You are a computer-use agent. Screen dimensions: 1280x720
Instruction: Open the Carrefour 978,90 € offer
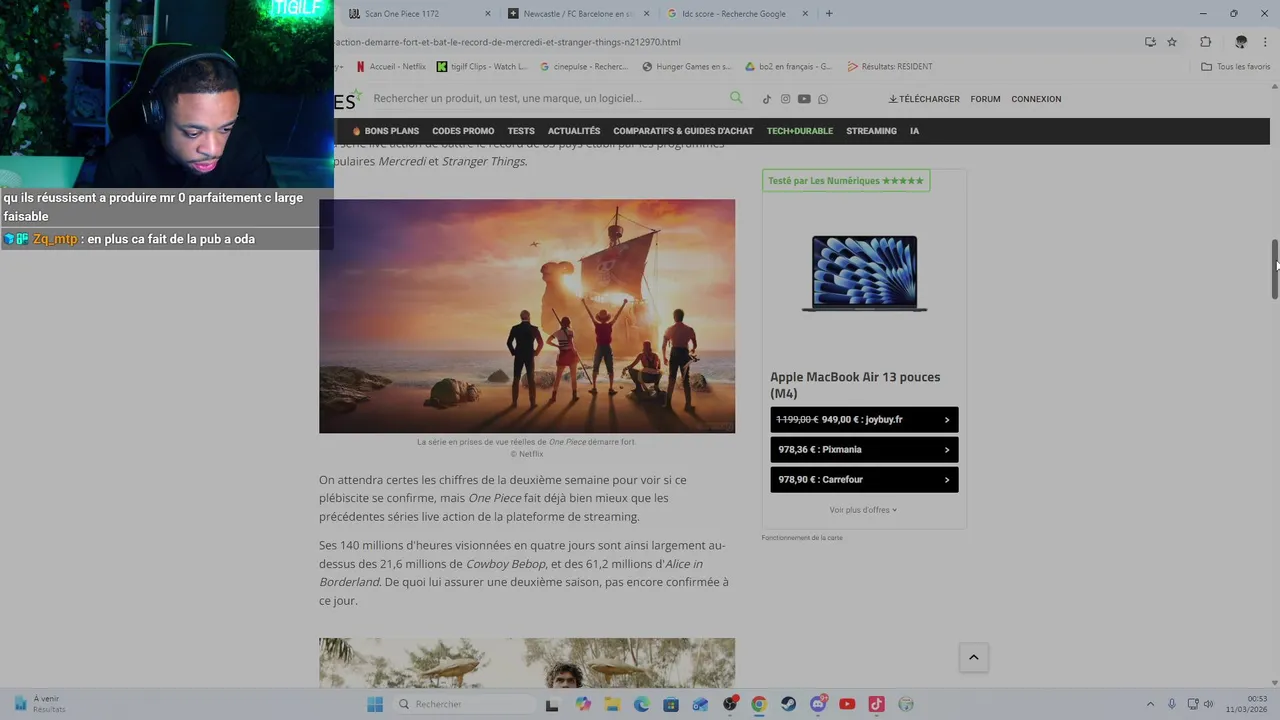tap(864, 480)
